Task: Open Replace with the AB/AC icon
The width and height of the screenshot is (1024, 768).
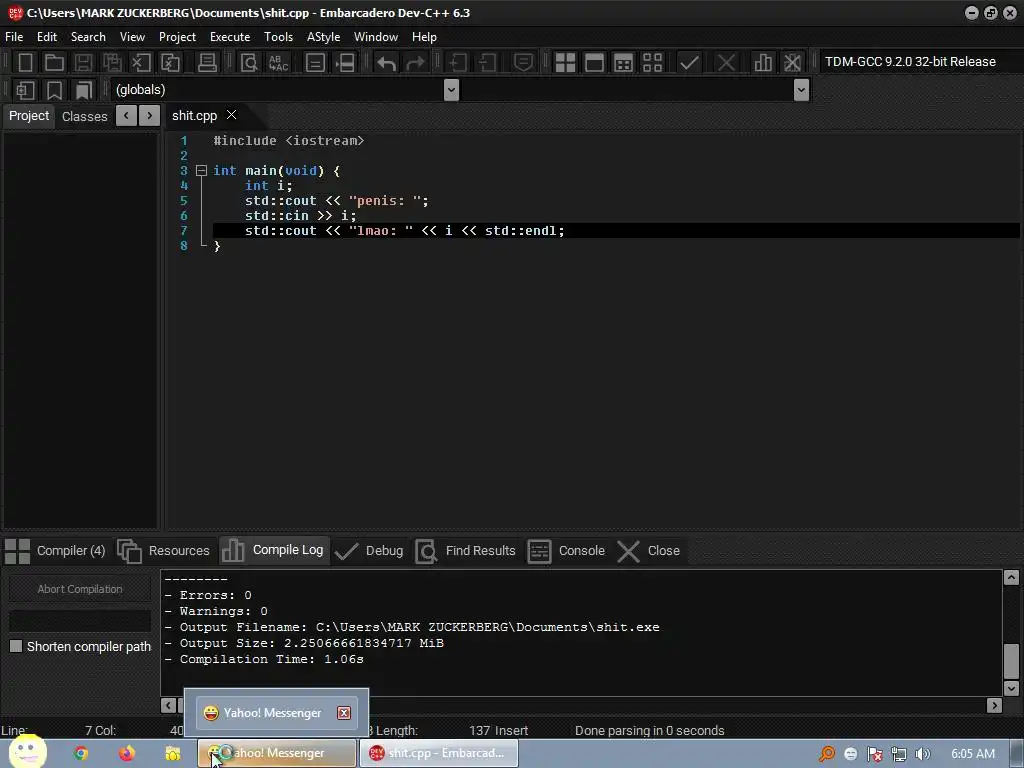Action: click(279, 63)
